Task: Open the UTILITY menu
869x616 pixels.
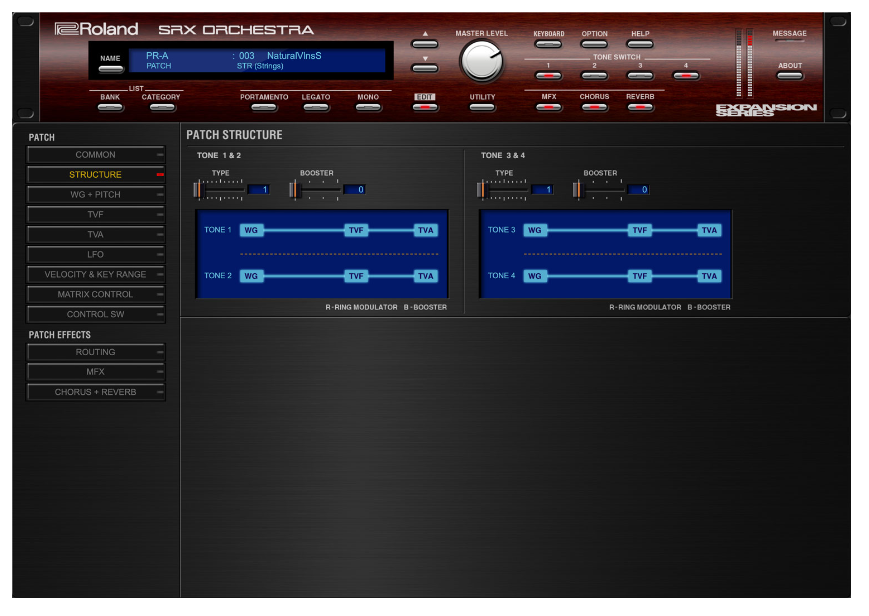Action: tap(482, 108)
